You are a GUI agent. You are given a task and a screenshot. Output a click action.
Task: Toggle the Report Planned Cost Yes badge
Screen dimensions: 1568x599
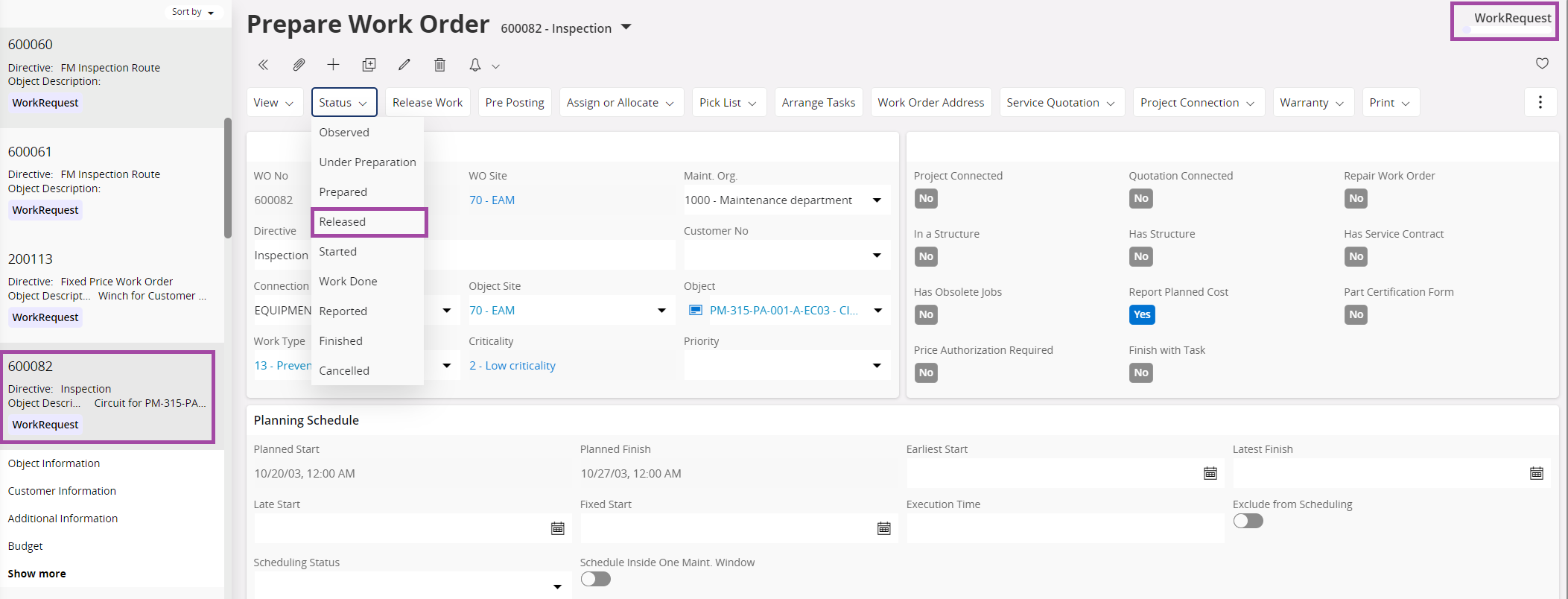tap(1141, 314)
